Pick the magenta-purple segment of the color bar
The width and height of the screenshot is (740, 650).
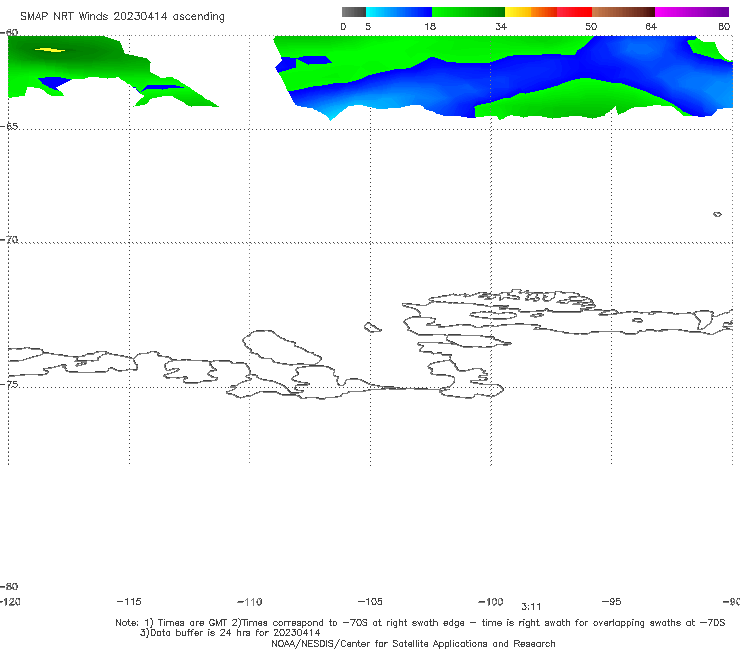coord(692,12)
